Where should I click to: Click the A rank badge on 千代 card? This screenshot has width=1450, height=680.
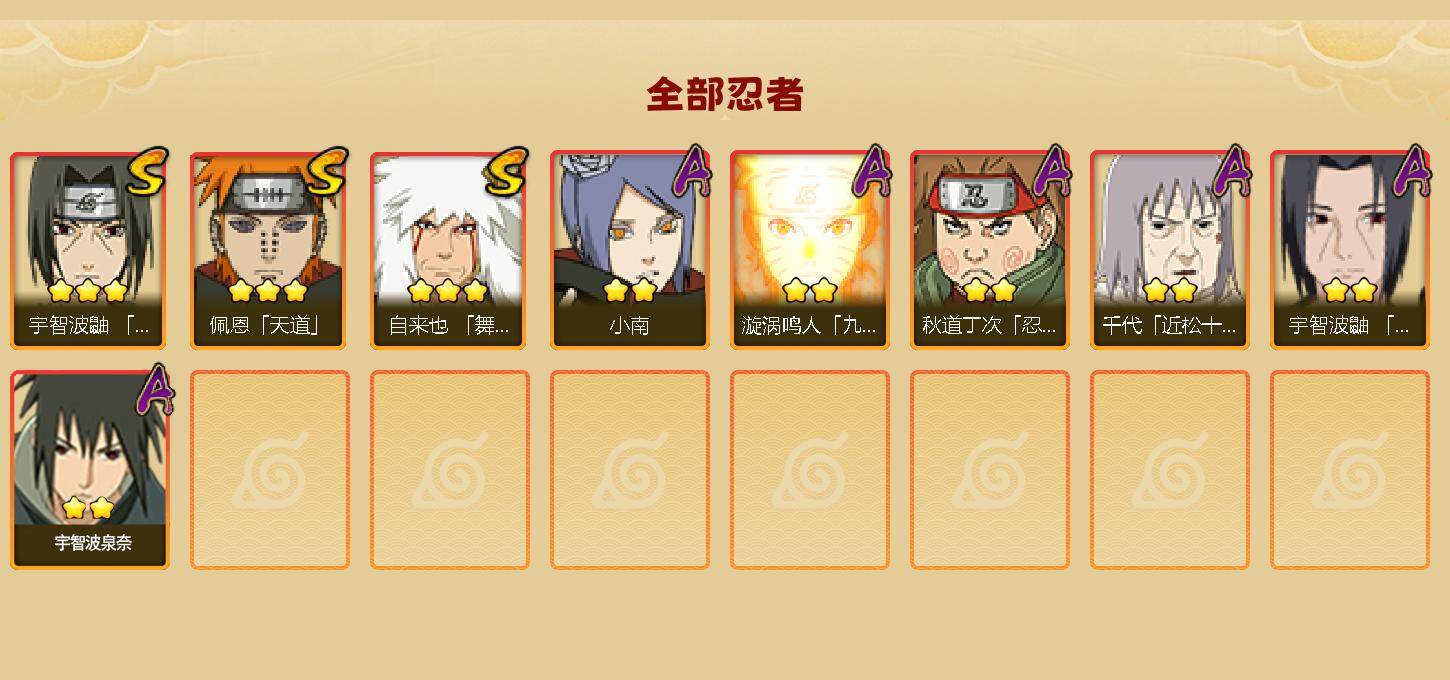1230,172
